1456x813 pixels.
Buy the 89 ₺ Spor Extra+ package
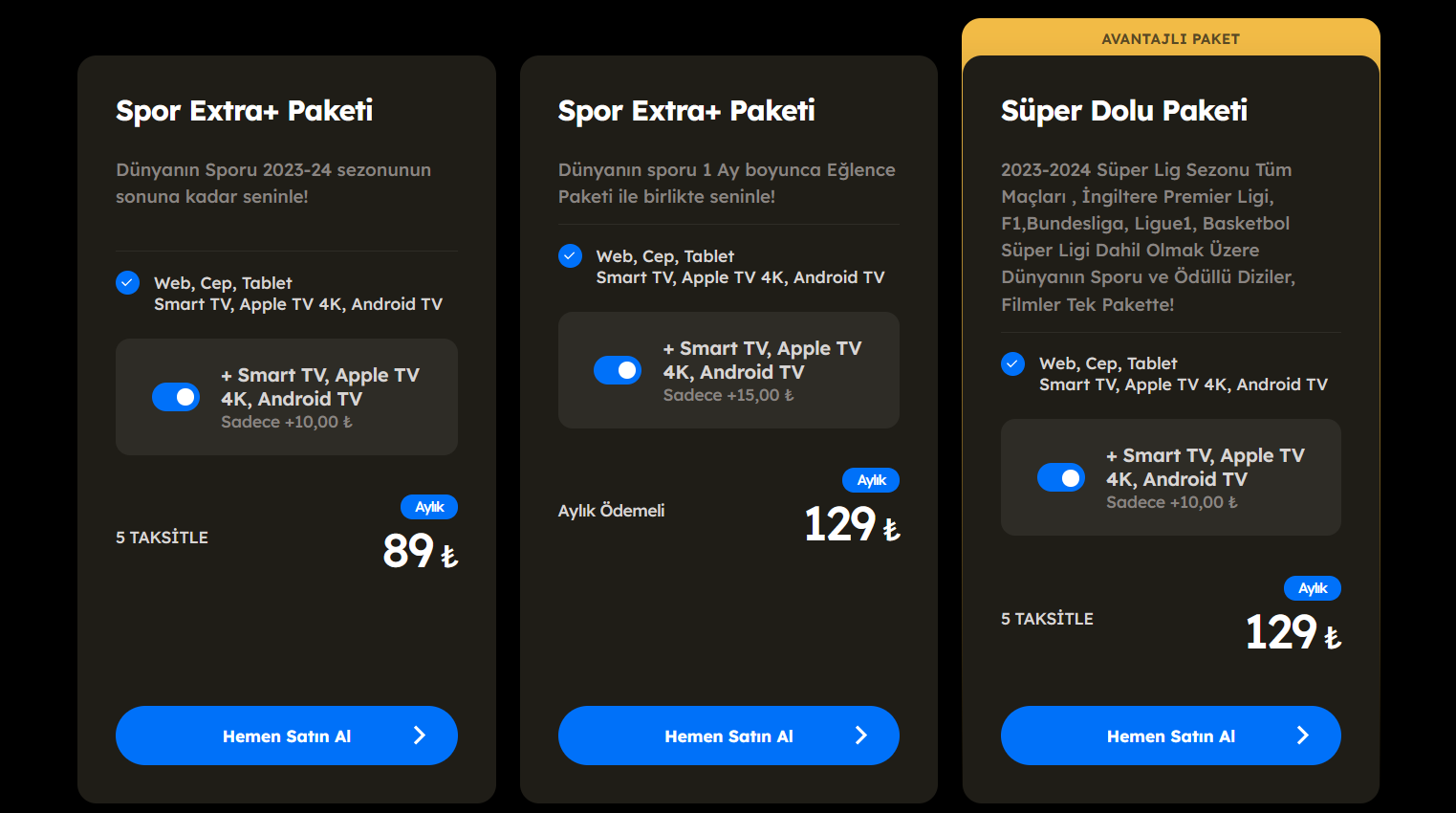tap(287, 736)
